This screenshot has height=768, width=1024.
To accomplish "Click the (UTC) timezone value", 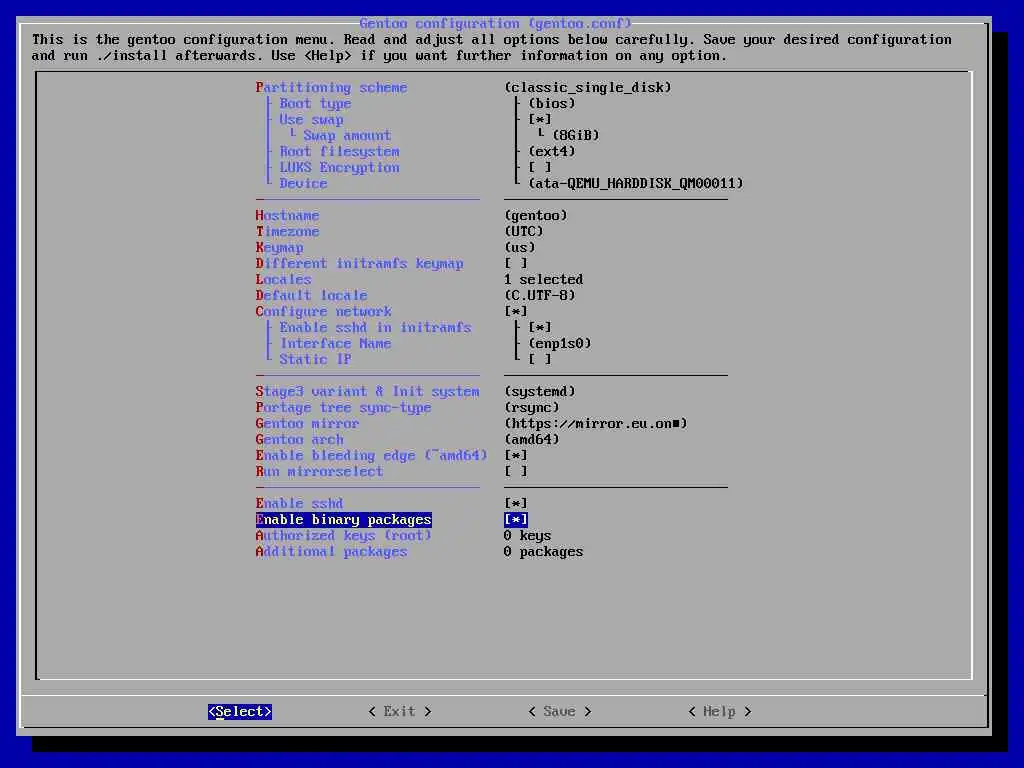I will 524,231.
